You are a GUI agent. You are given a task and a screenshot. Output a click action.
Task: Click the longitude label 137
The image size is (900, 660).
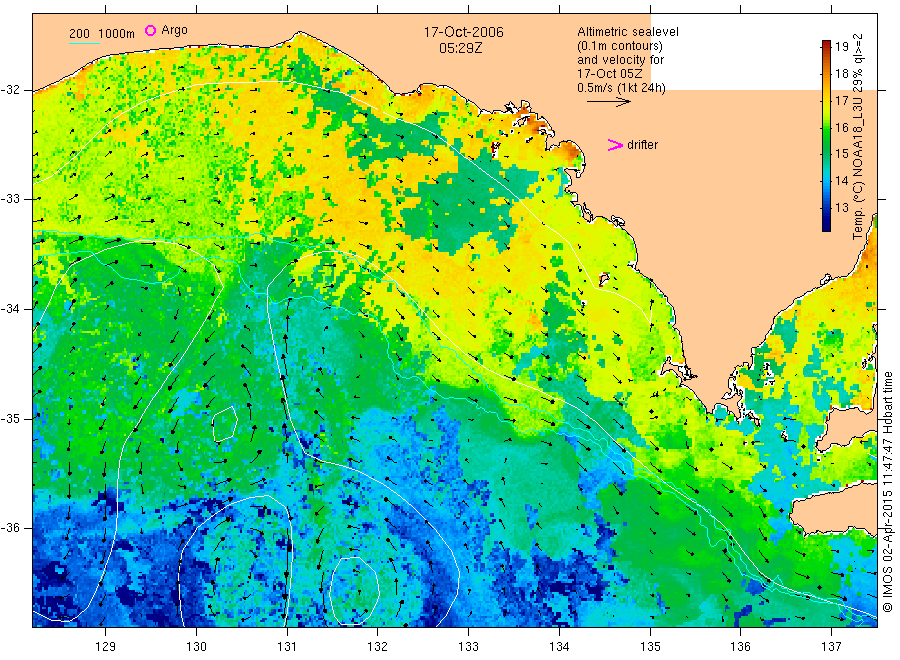831,647
